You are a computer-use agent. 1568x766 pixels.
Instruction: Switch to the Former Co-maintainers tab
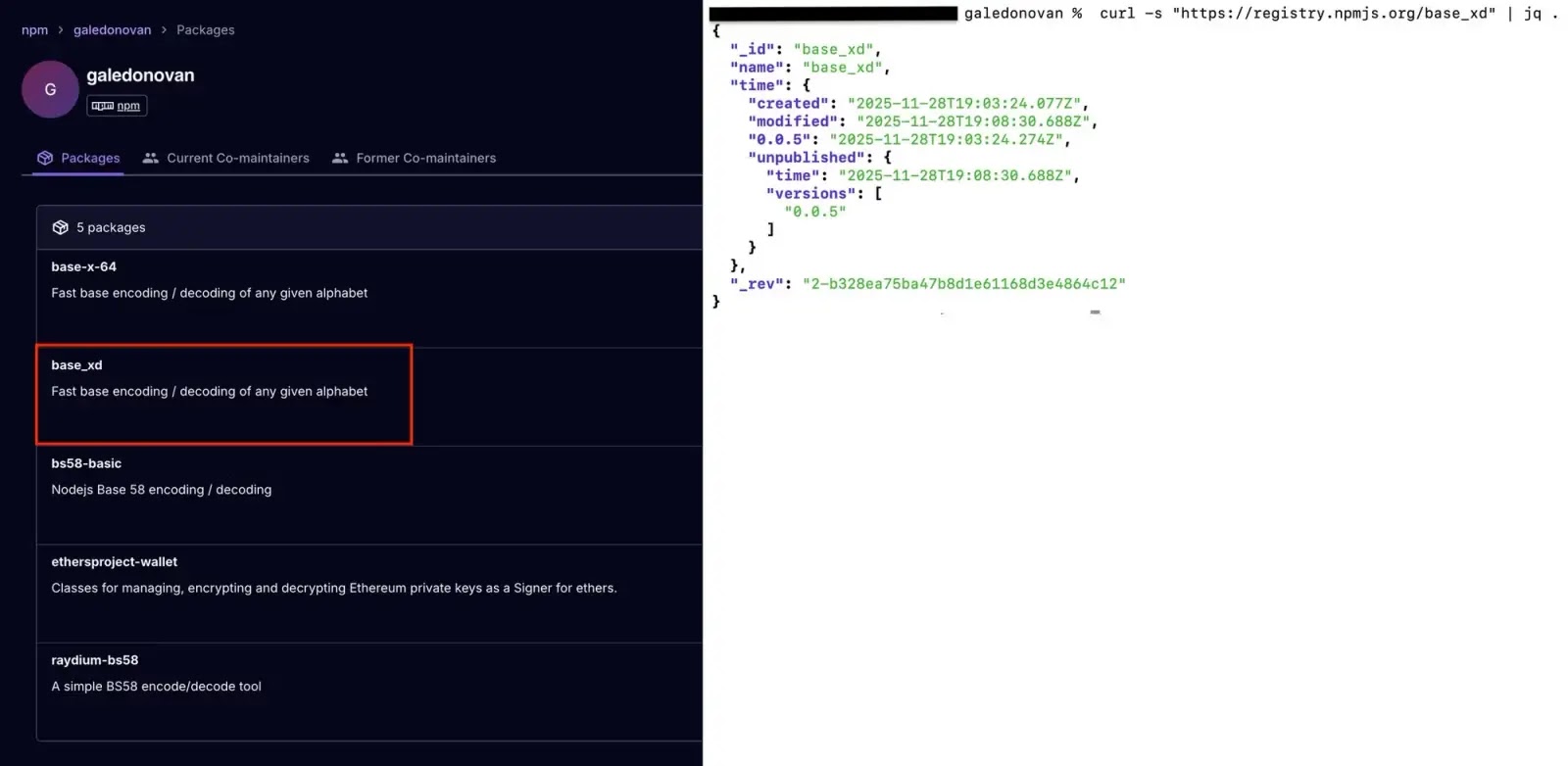pyautogui.click(x=415, y=158)
